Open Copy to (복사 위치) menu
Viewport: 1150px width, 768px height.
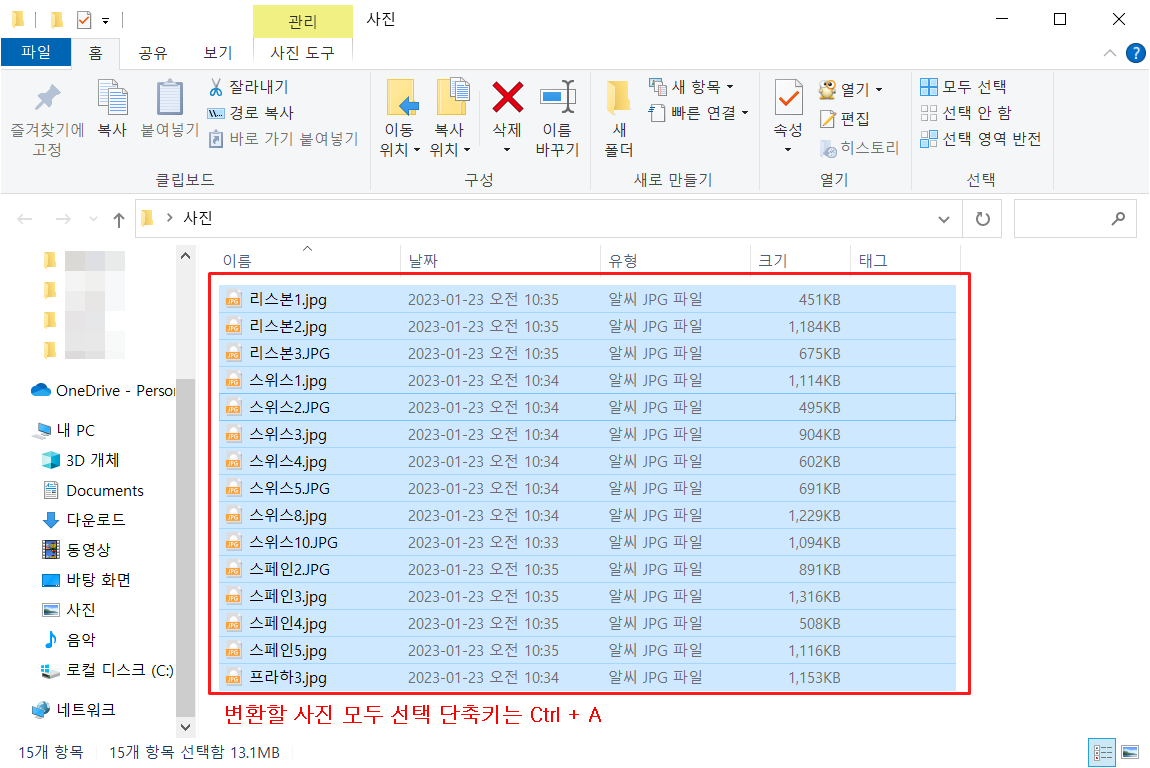450,117
